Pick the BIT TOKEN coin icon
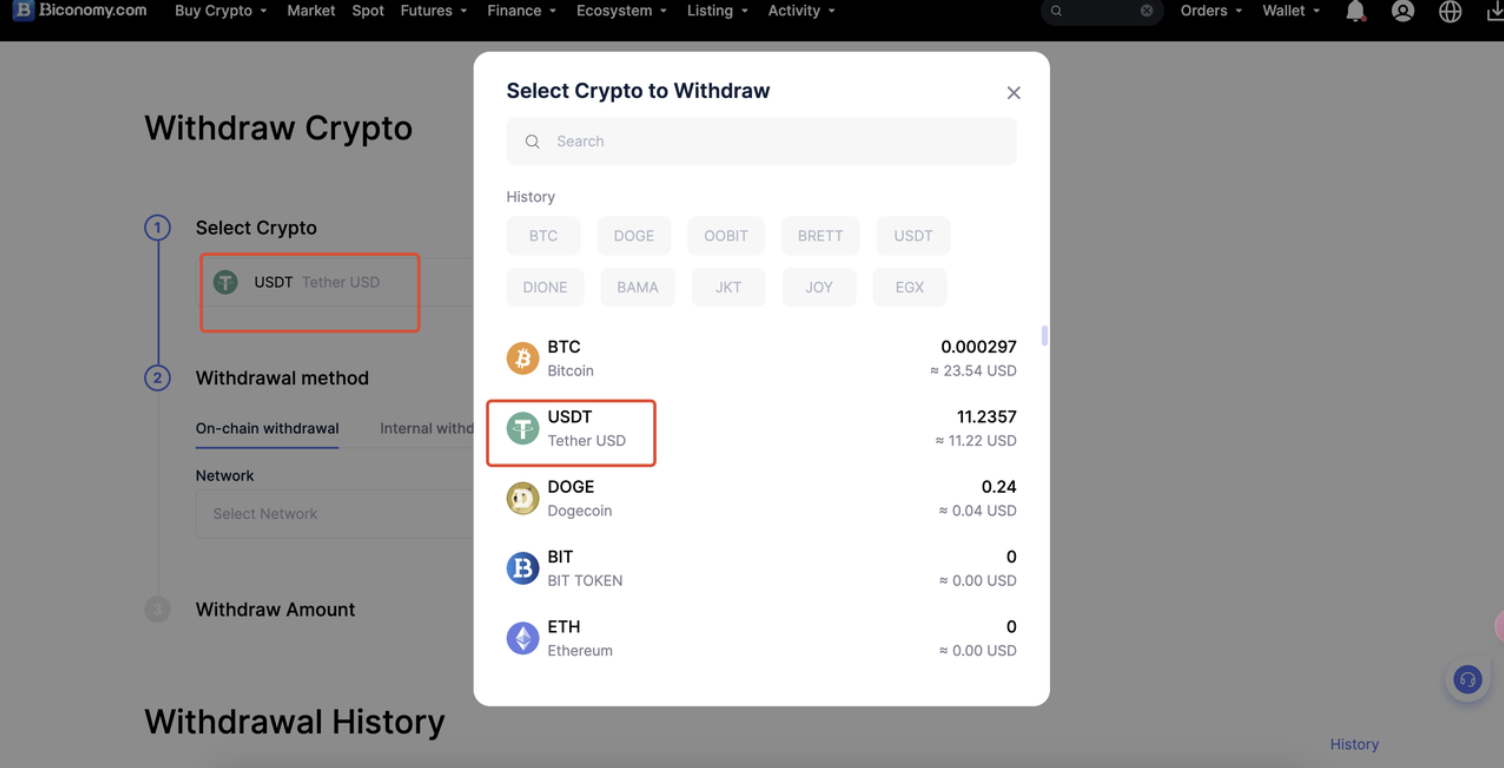Screen dimensions: 1504x768 click(x=522, y=568)
